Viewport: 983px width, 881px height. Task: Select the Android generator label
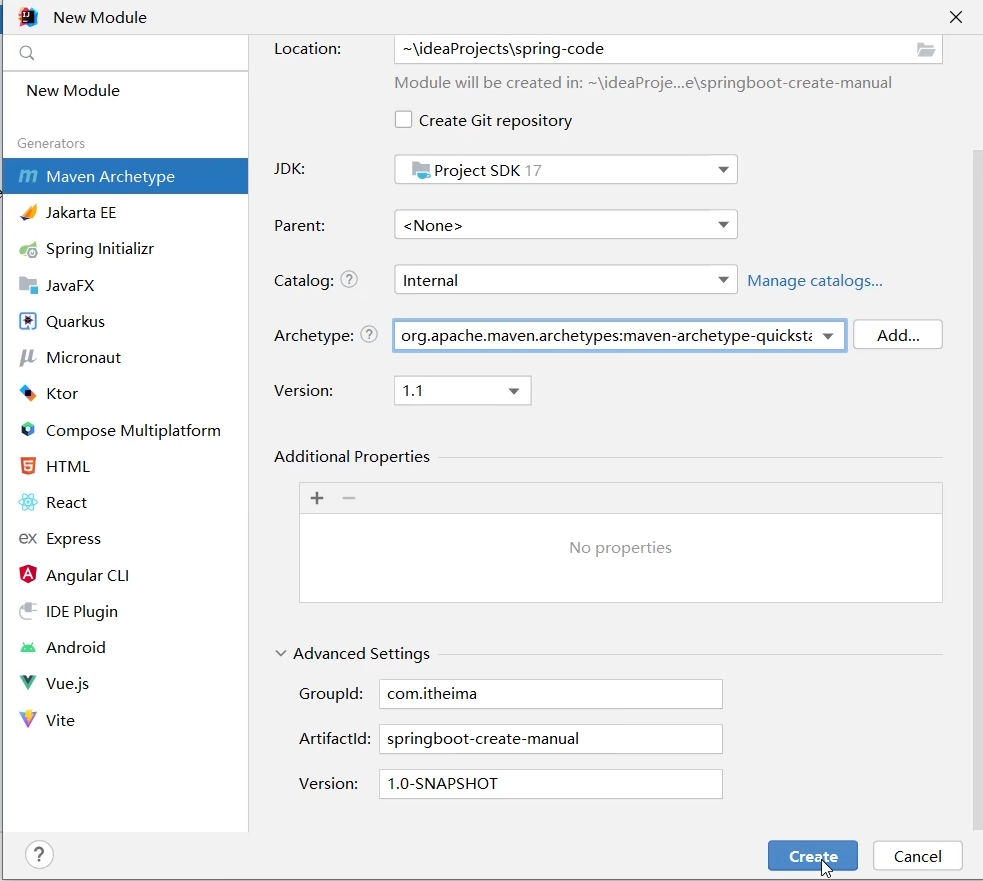click(75, 647)
